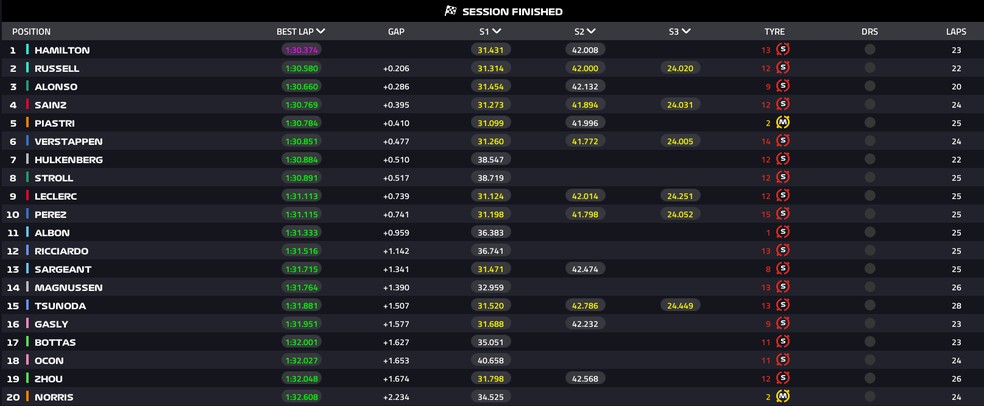Click Ocon's S1 time 40.658
The image size is (984, 406).
point(490,360)
